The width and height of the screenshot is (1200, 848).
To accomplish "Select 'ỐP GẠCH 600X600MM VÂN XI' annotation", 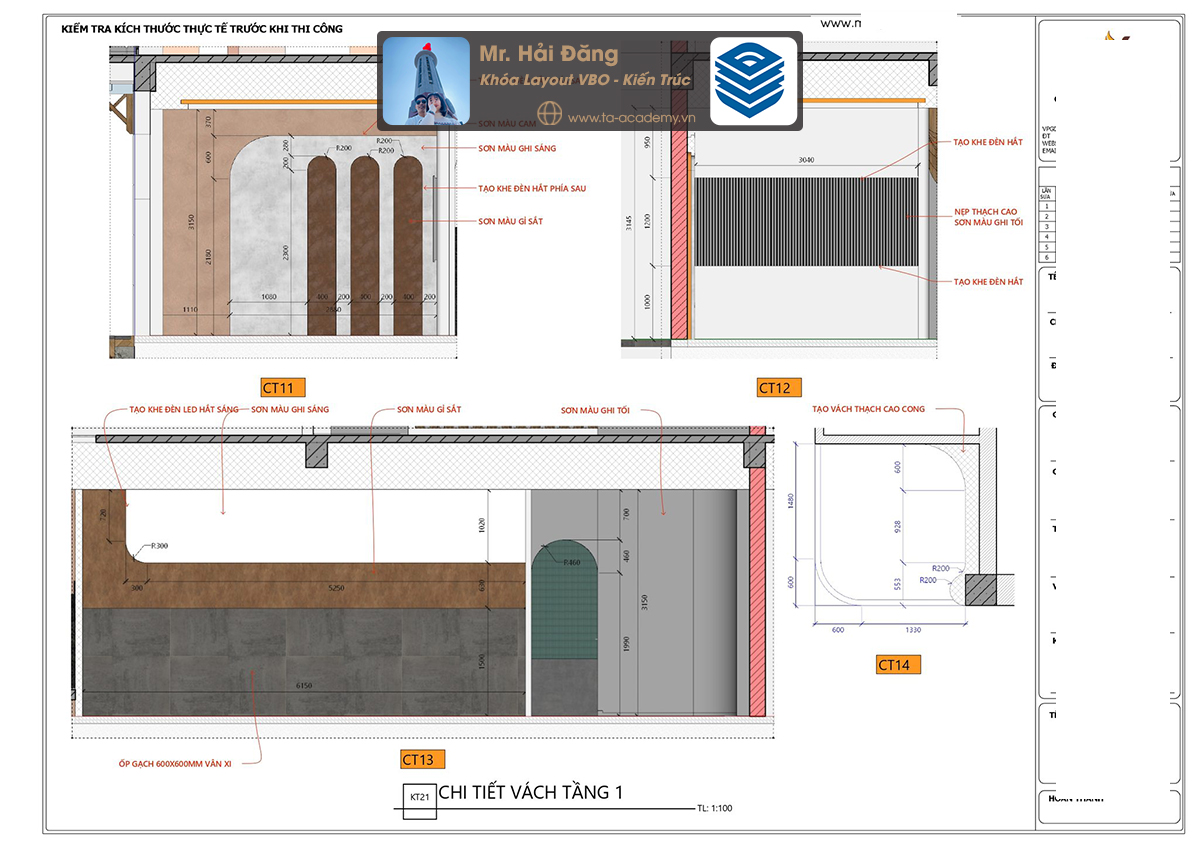I will [175, 764].
